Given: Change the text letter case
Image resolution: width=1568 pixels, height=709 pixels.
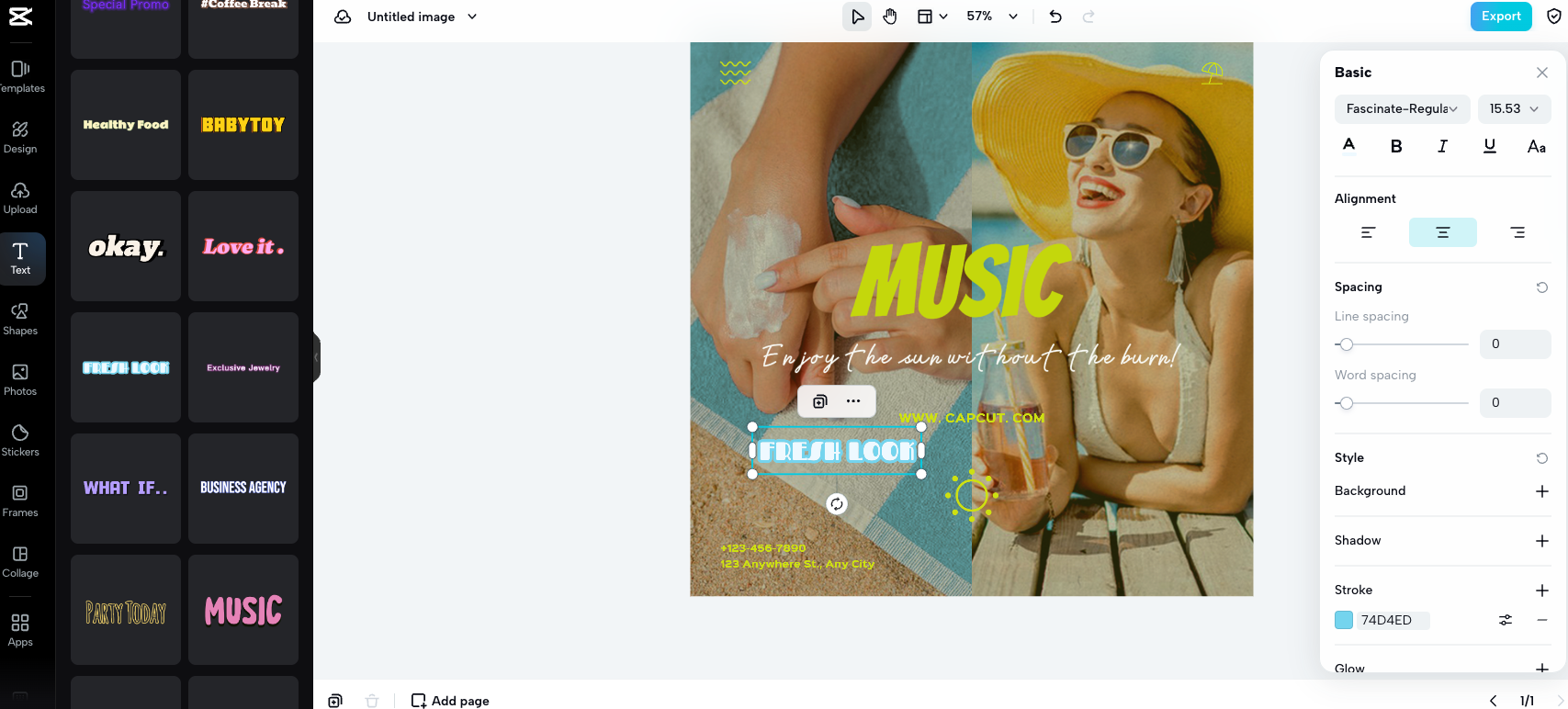Looking at the screenshot, I should [x=1537, y=146].
